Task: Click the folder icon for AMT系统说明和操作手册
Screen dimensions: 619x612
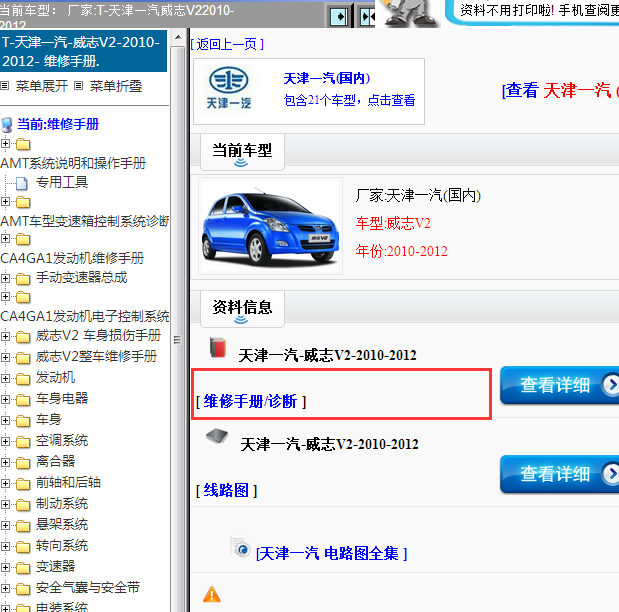Action: 23,145
